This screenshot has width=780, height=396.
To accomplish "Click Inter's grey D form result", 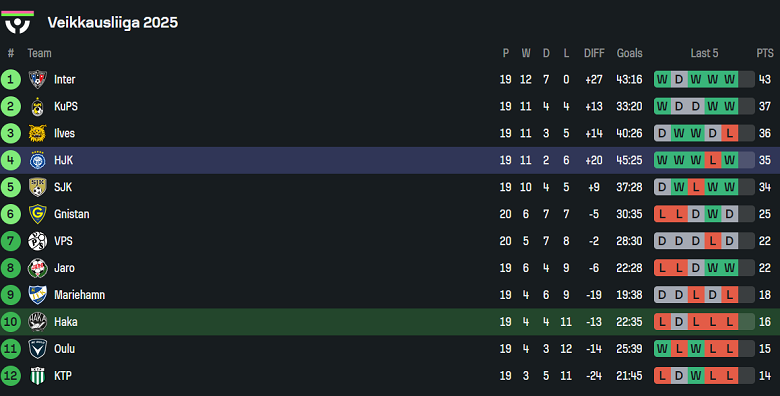I will (x=679, y=80).
